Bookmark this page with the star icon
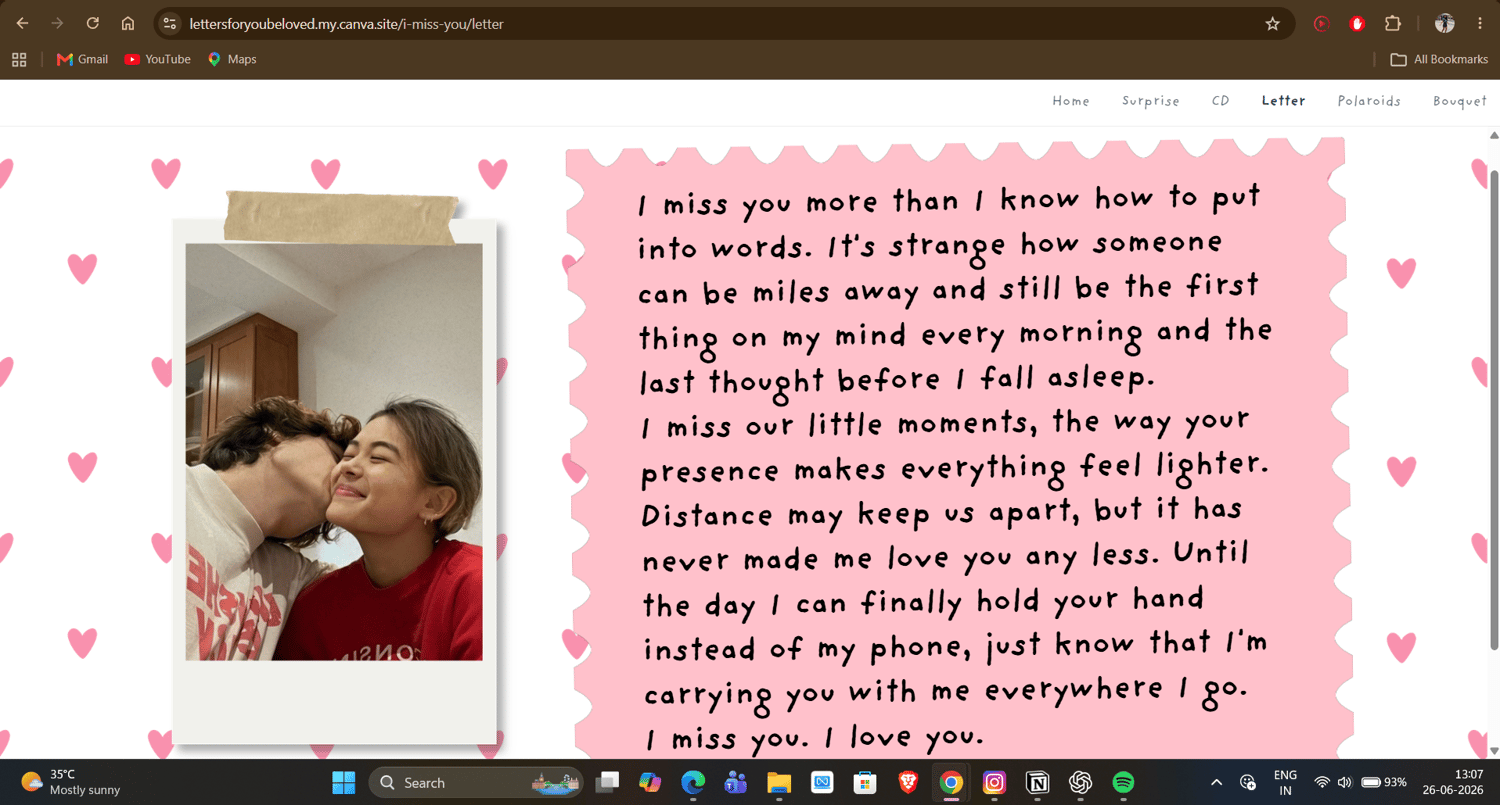The image size is (1500, 805). tap(1272, 23)
